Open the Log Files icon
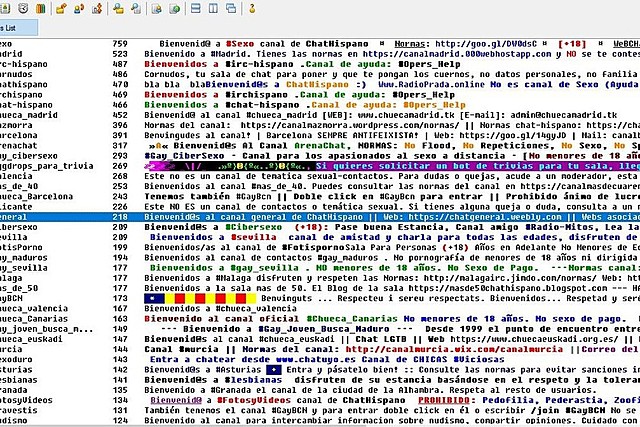Viewport: 640px width, 427px height. click(x=136, y=8)
